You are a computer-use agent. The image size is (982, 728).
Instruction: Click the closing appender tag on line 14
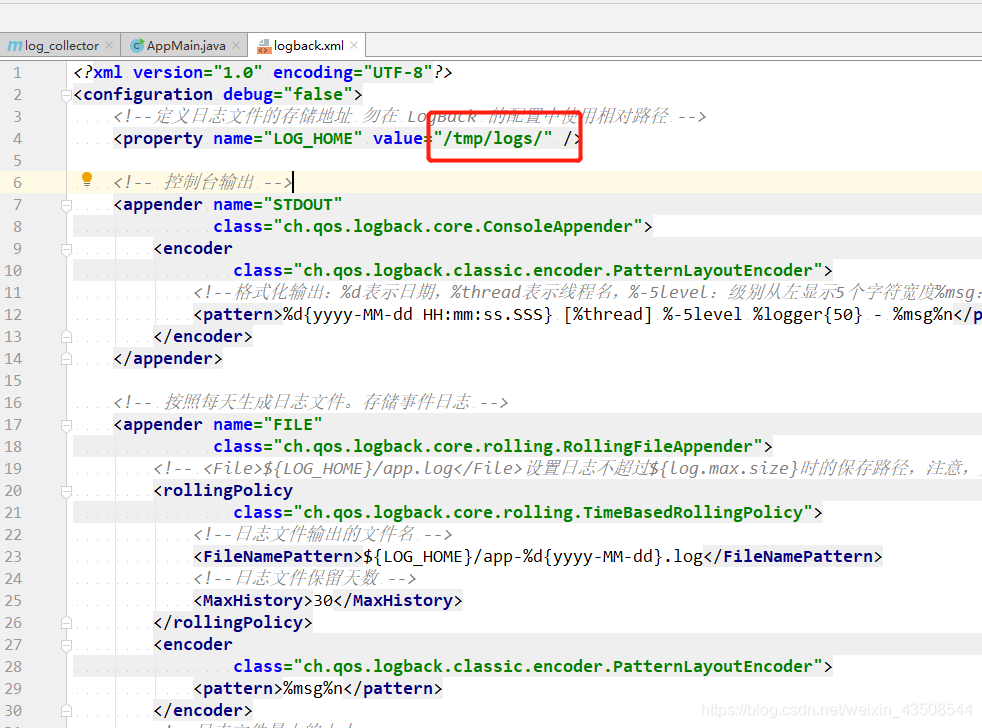pos(168,359)
